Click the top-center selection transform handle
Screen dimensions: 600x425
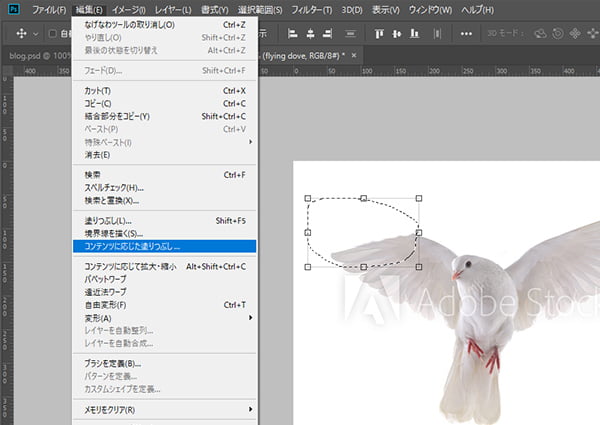[x=364, y=198]
